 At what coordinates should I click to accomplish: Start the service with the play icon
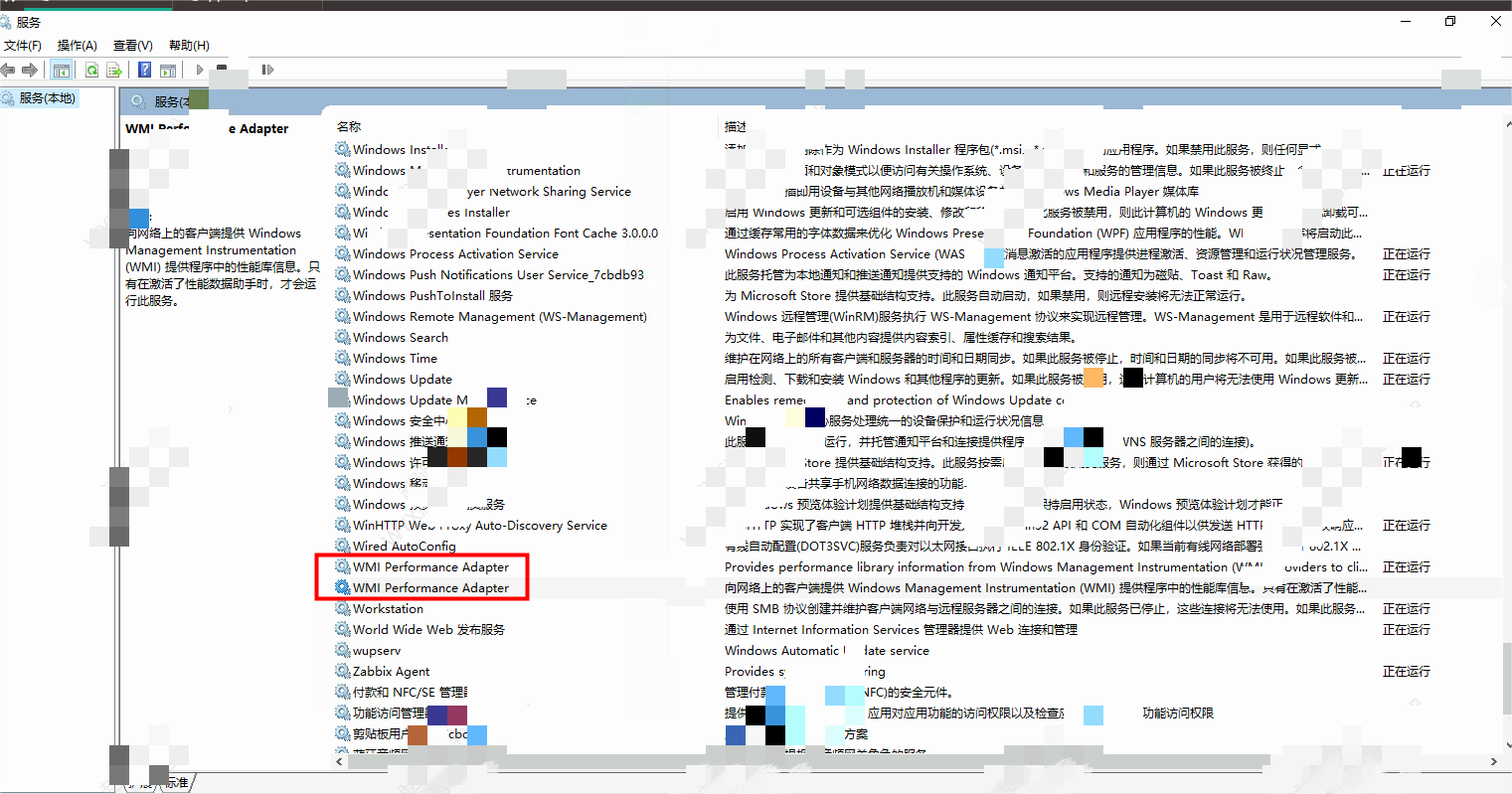click(x=200, y=70)
